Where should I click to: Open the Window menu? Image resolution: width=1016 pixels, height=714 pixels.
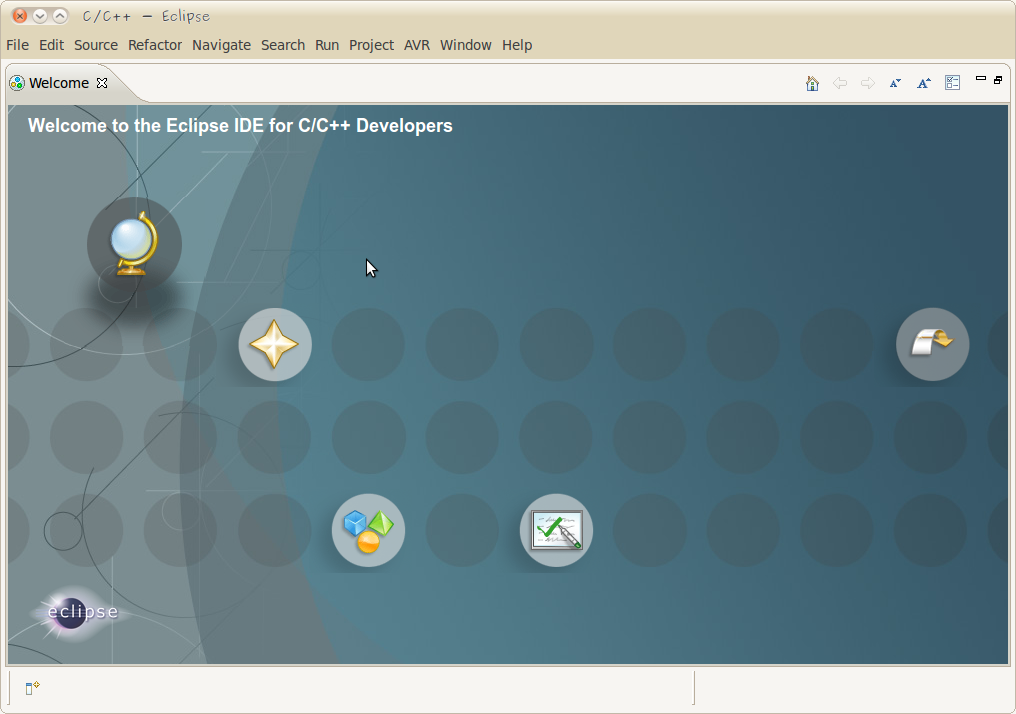pos(466,45)
